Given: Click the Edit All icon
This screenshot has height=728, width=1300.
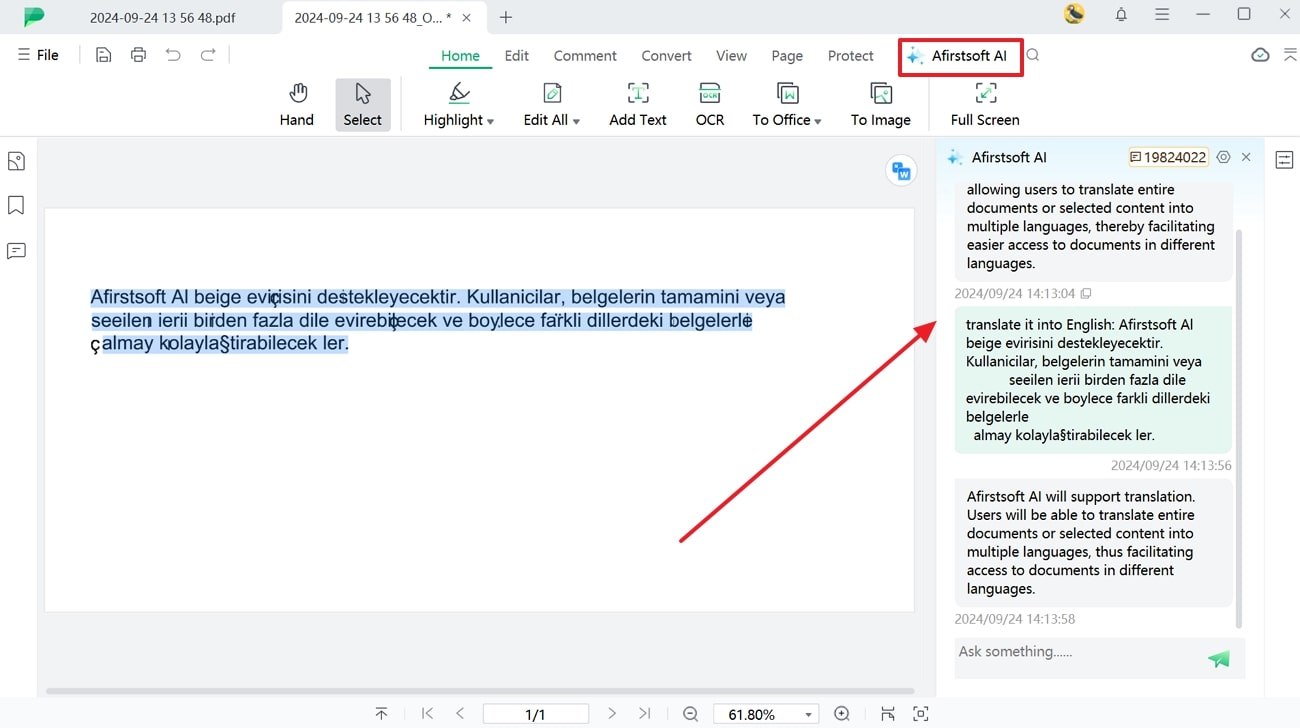Looking at the screenshot, I should [x=552, y=94].
